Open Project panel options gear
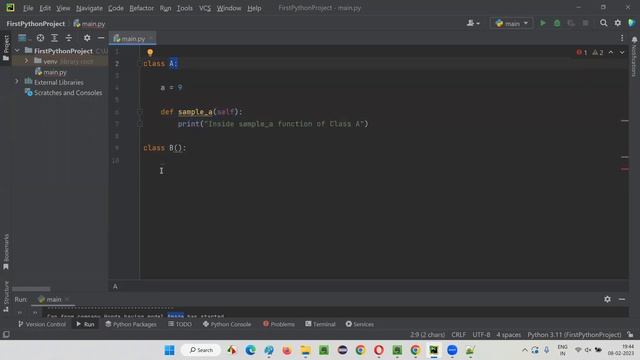Screen dimensions: 640x360 tap(87, 38)
